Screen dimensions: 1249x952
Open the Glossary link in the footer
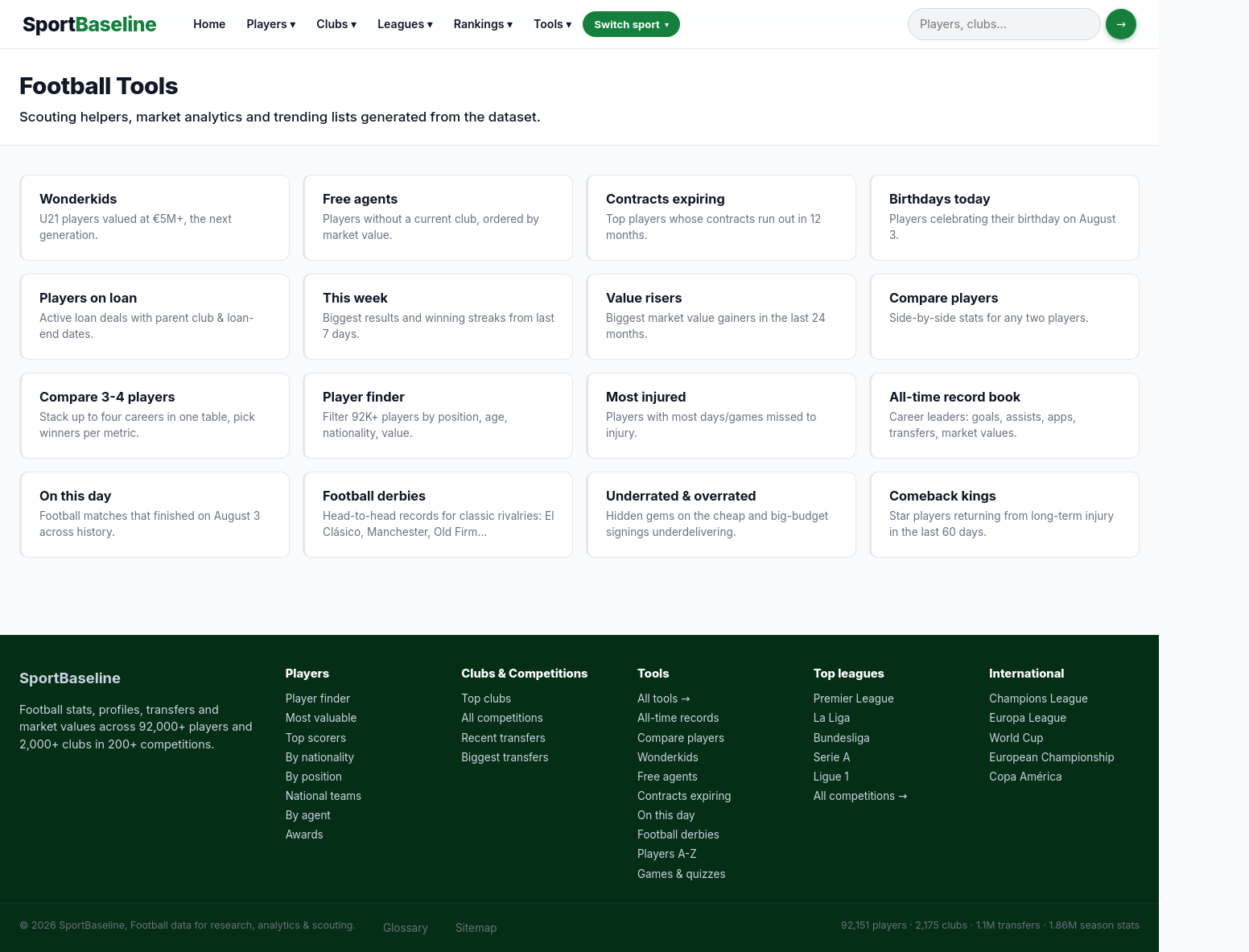406,928
